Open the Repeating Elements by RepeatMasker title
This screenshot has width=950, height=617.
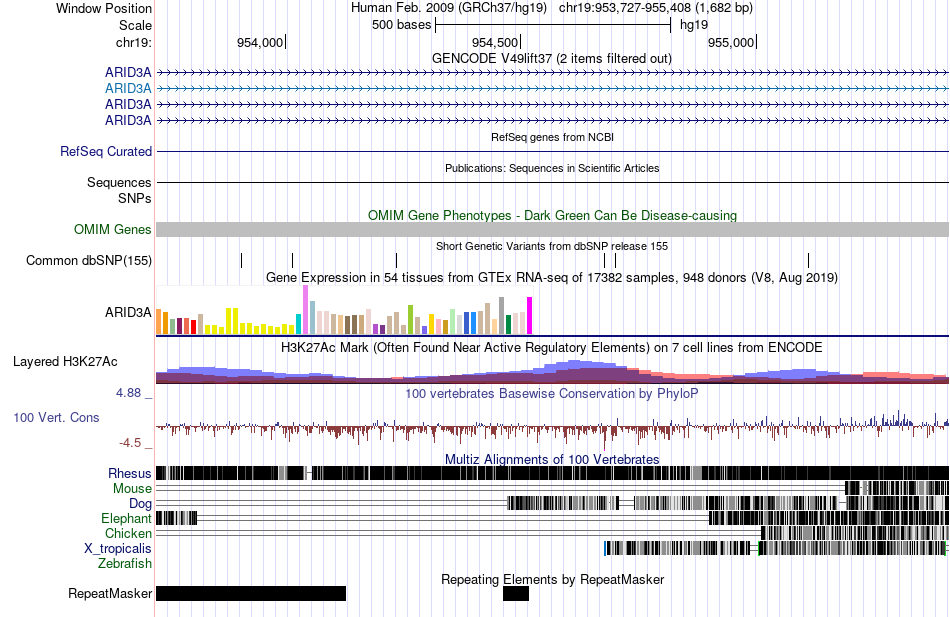click(x=553, y=579)
